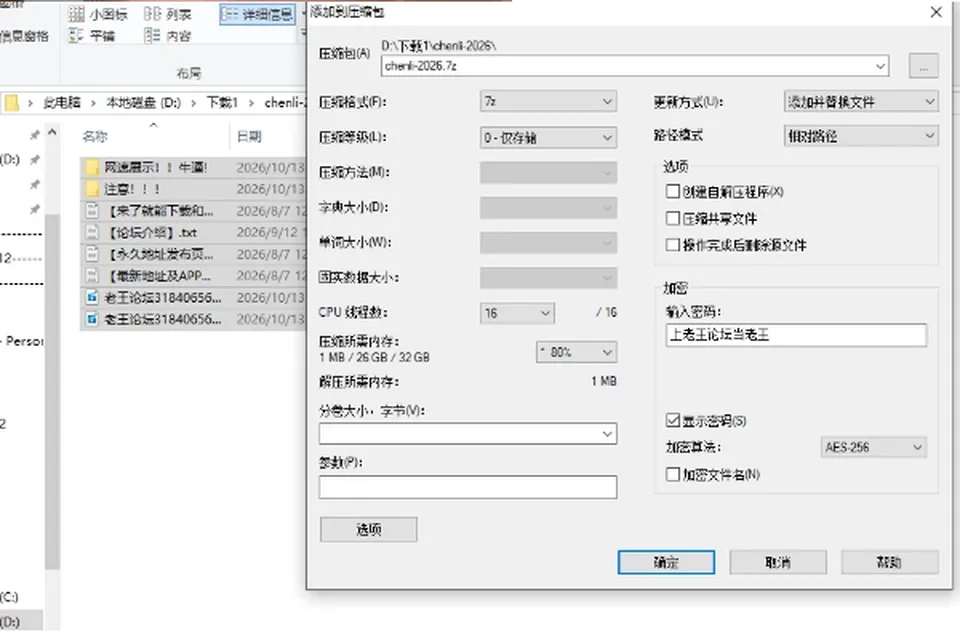Click the folder icon in Explorer address bar
This screenshot has height=632, width=960.
tap(12, 103)
